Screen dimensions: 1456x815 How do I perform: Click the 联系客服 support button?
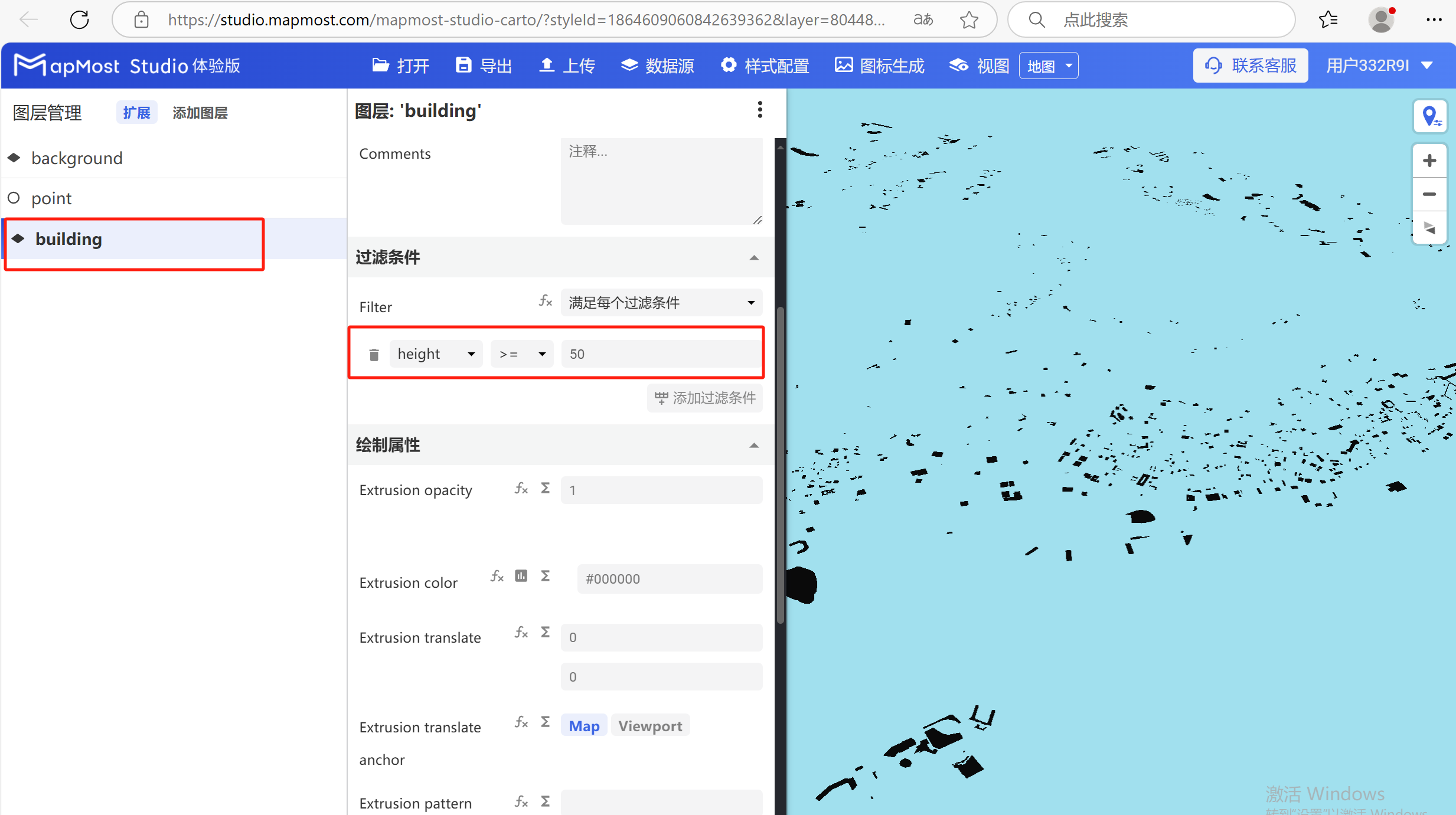[1250, 66]
